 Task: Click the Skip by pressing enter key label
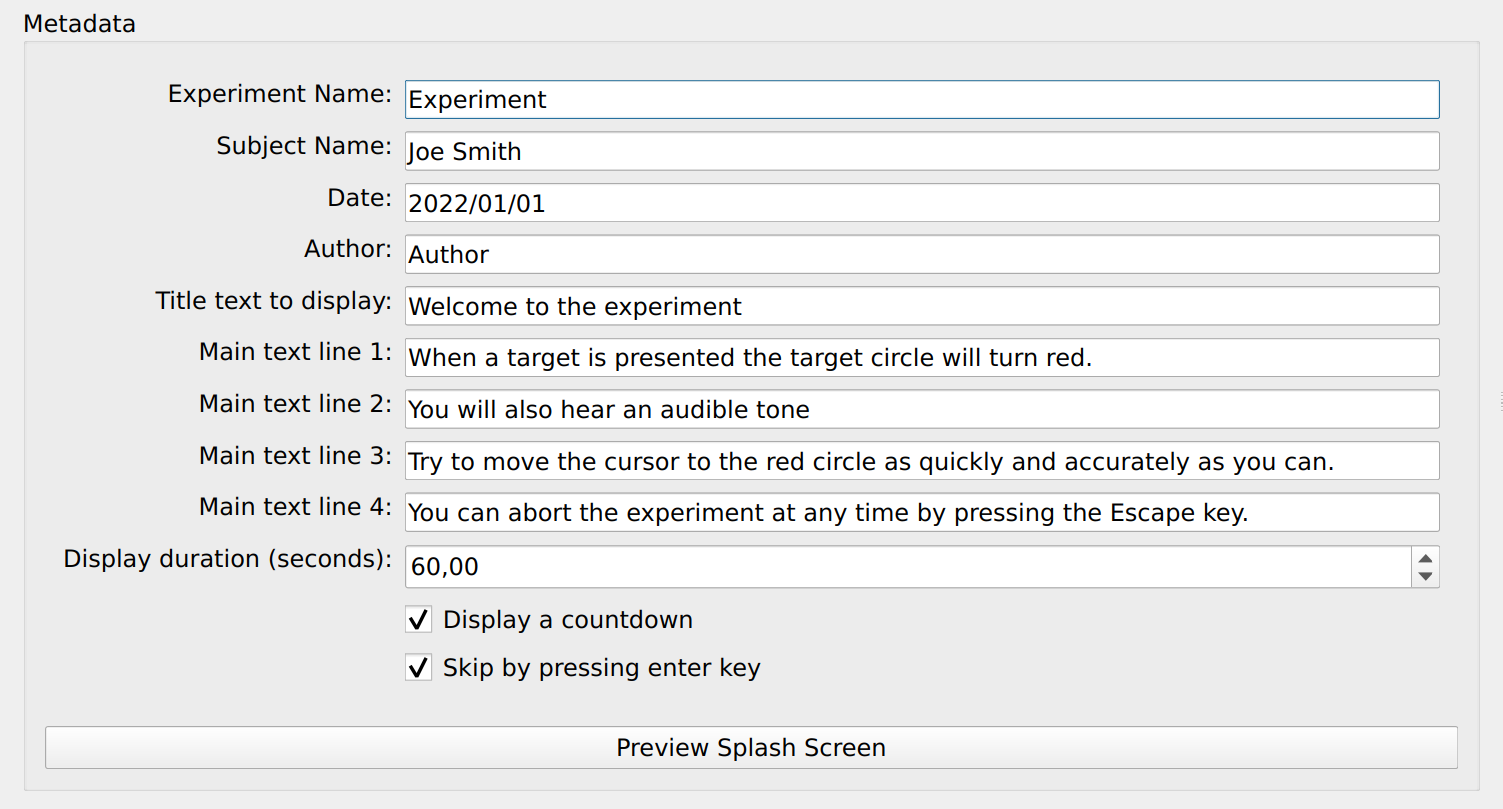pos(602,668)
